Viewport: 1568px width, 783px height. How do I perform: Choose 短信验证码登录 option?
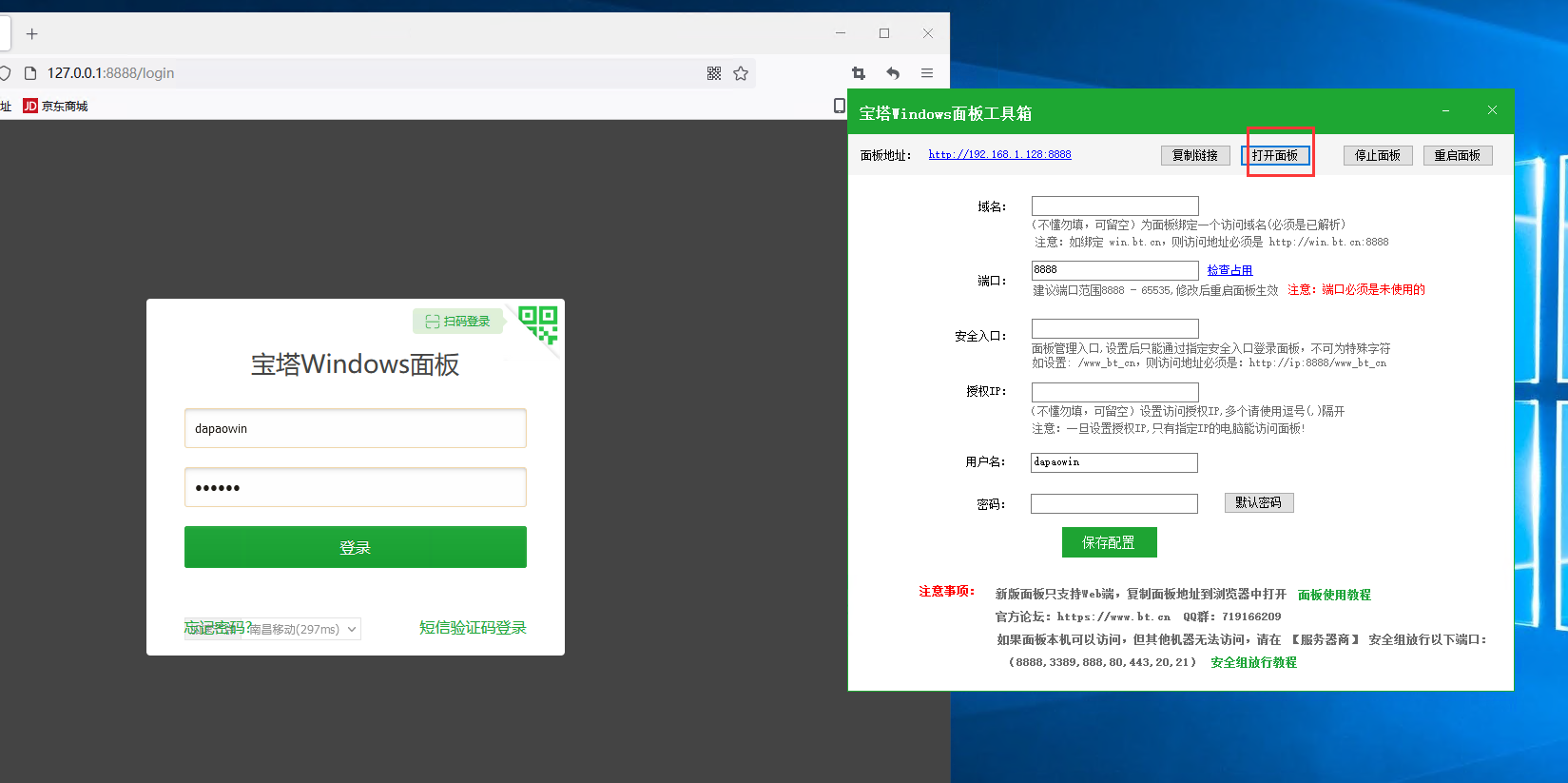pos(473,628)
